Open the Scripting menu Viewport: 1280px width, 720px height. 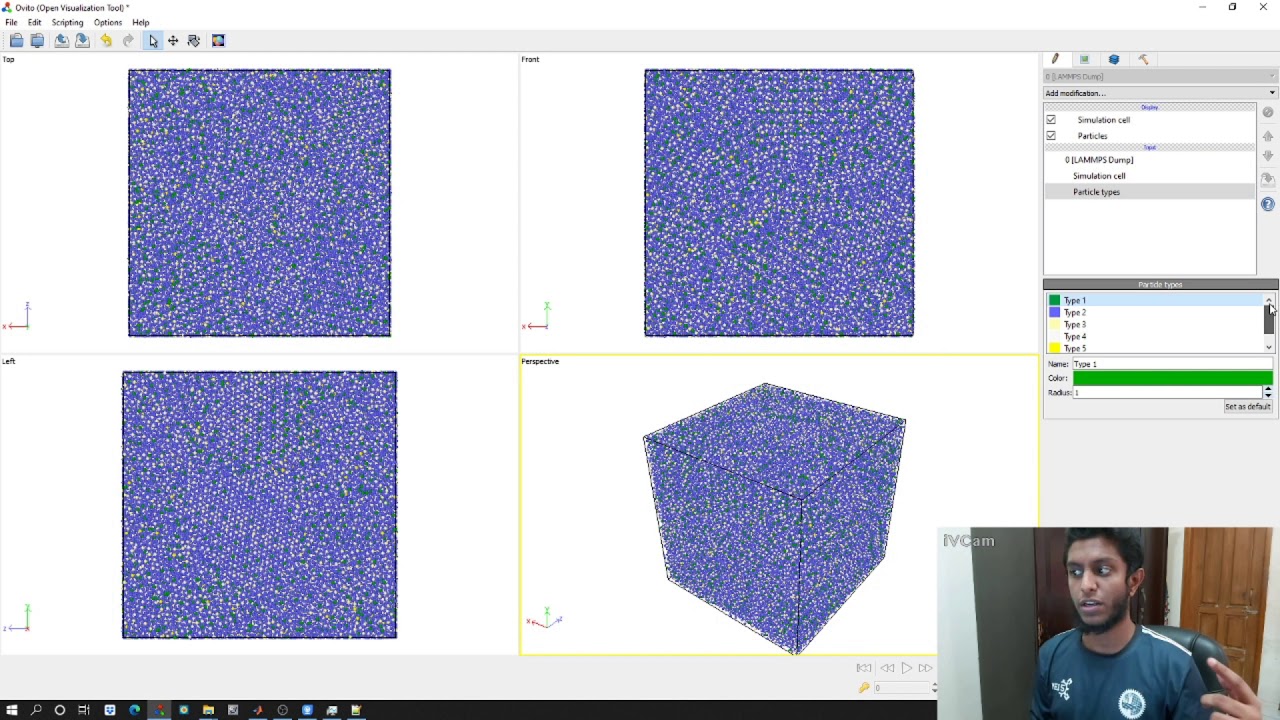click(67, 22)
